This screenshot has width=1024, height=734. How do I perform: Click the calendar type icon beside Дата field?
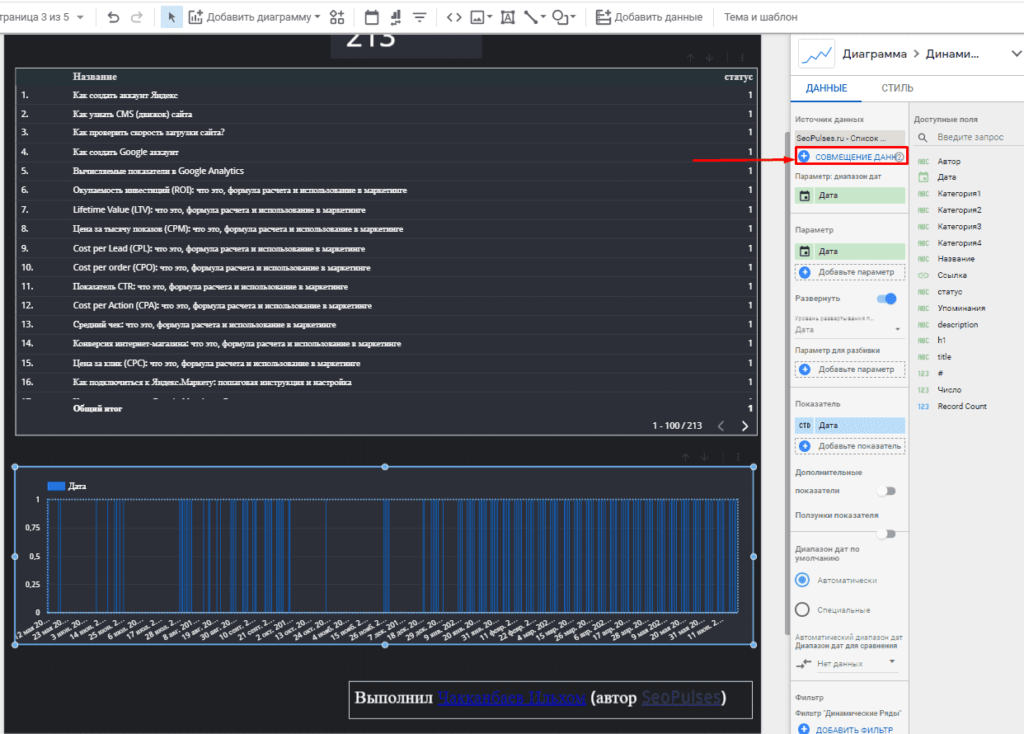(x=923, y=177)
